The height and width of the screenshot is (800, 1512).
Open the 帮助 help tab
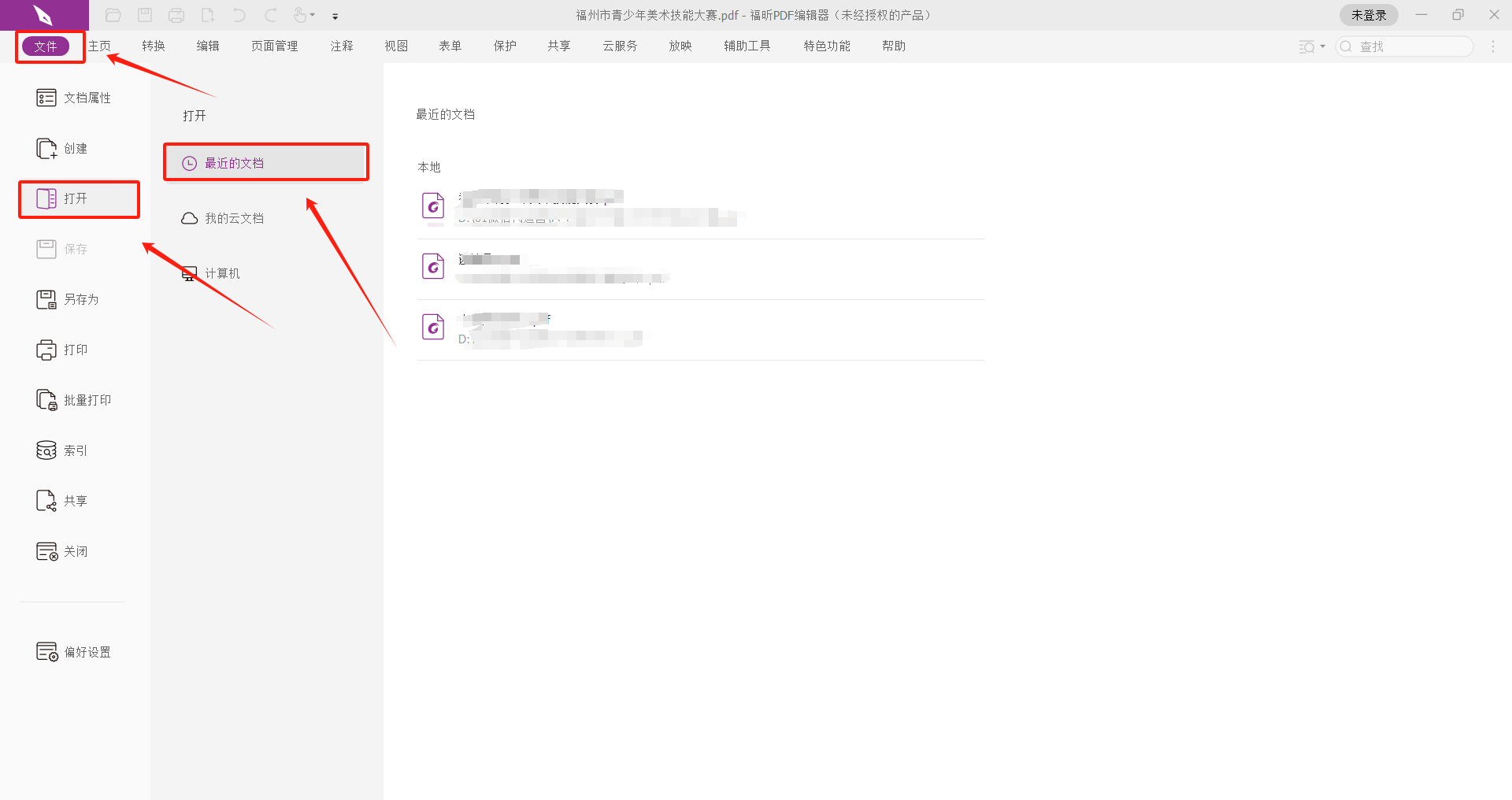[x=894, y=46]
